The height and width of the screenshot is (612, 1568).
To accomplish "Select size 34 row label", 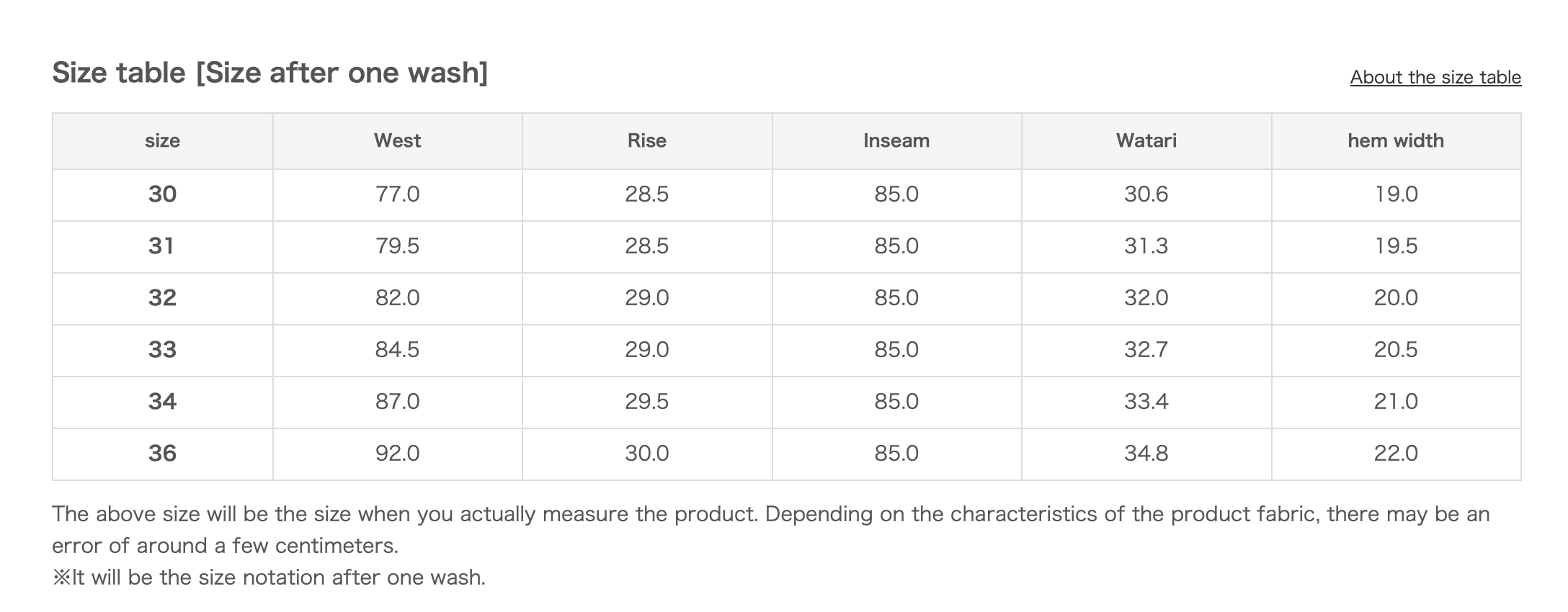I will [x=162, y=402].
